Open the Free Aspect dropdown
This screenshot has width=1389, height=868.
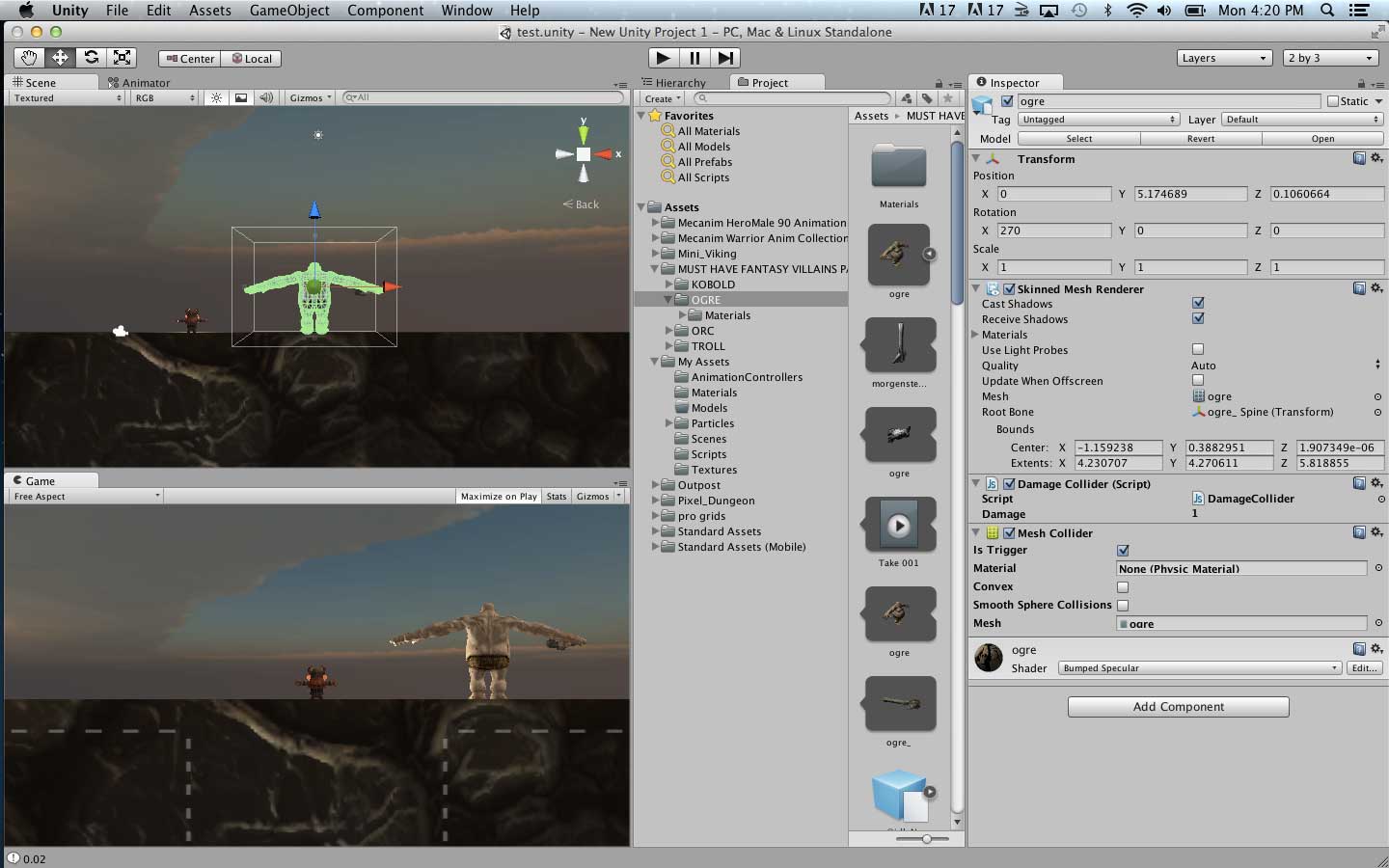[x=86, y=496]
